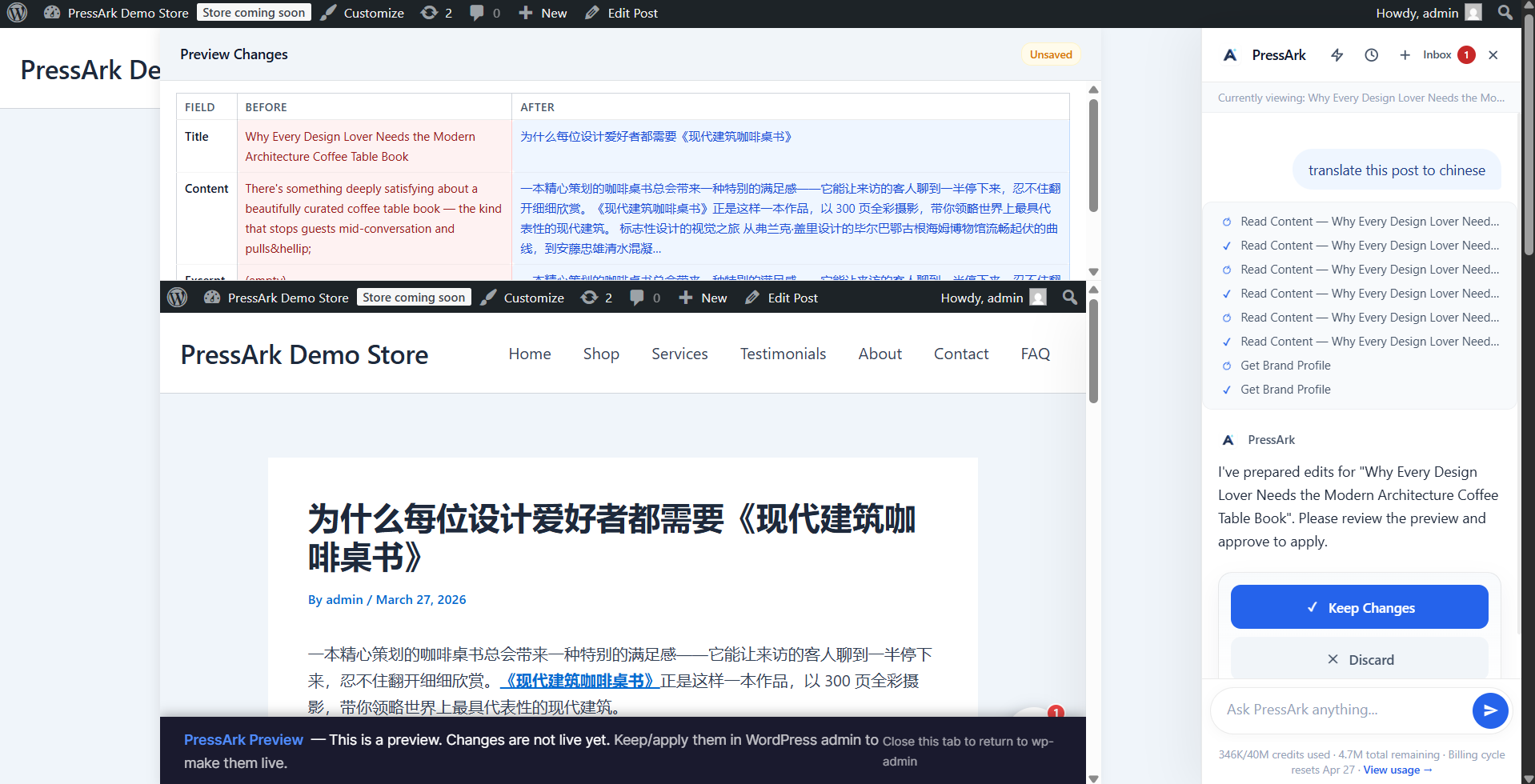Click the Content row label in the changes table

(x=206, y=189)
